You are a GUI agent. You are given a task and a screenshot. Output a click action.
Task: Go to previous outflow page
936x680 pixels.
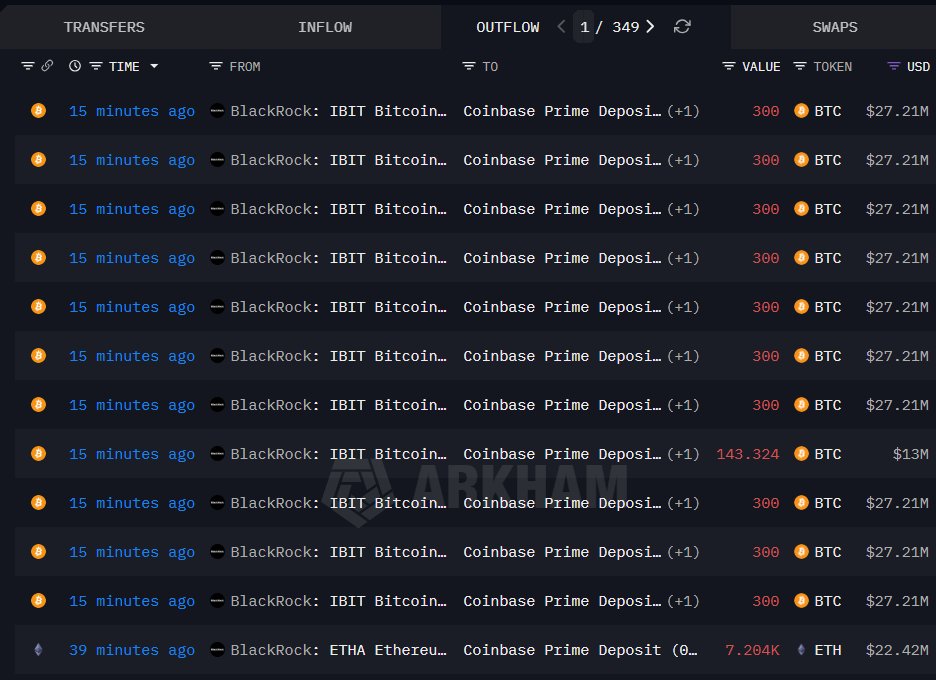[561, 27]
